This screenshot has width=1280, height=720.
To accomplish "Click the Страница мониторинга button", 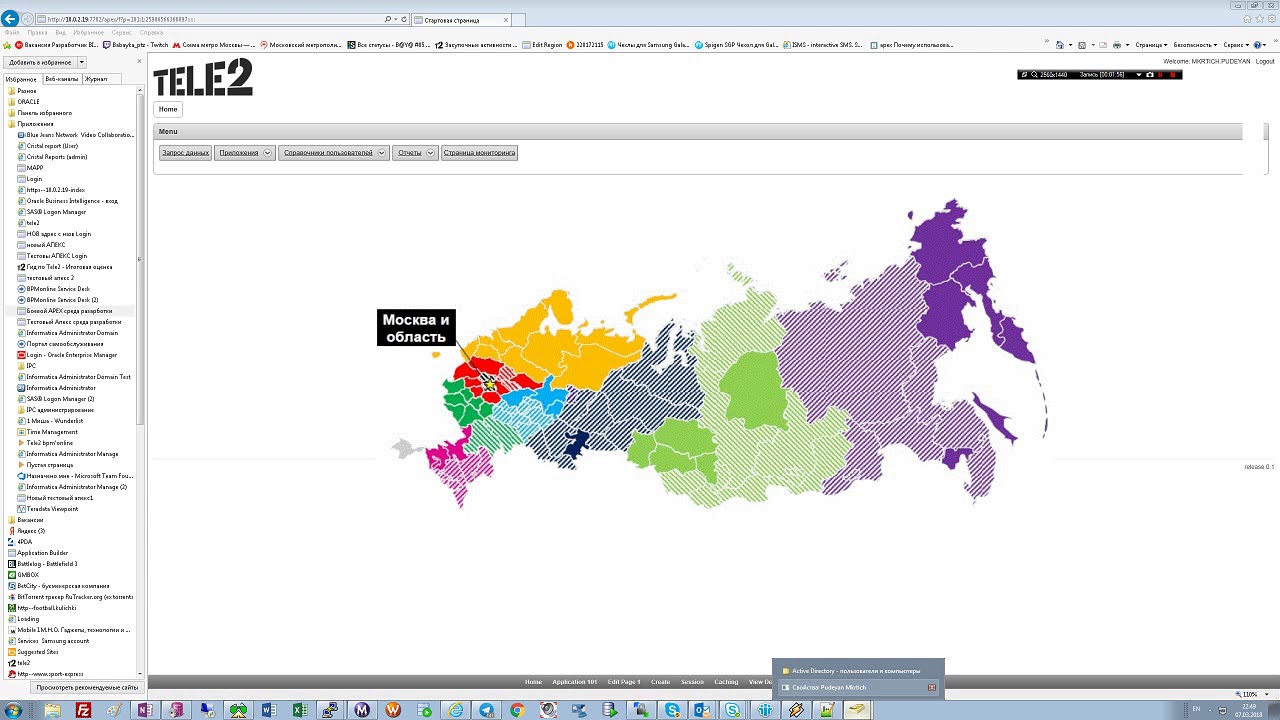I will (480, 153).
